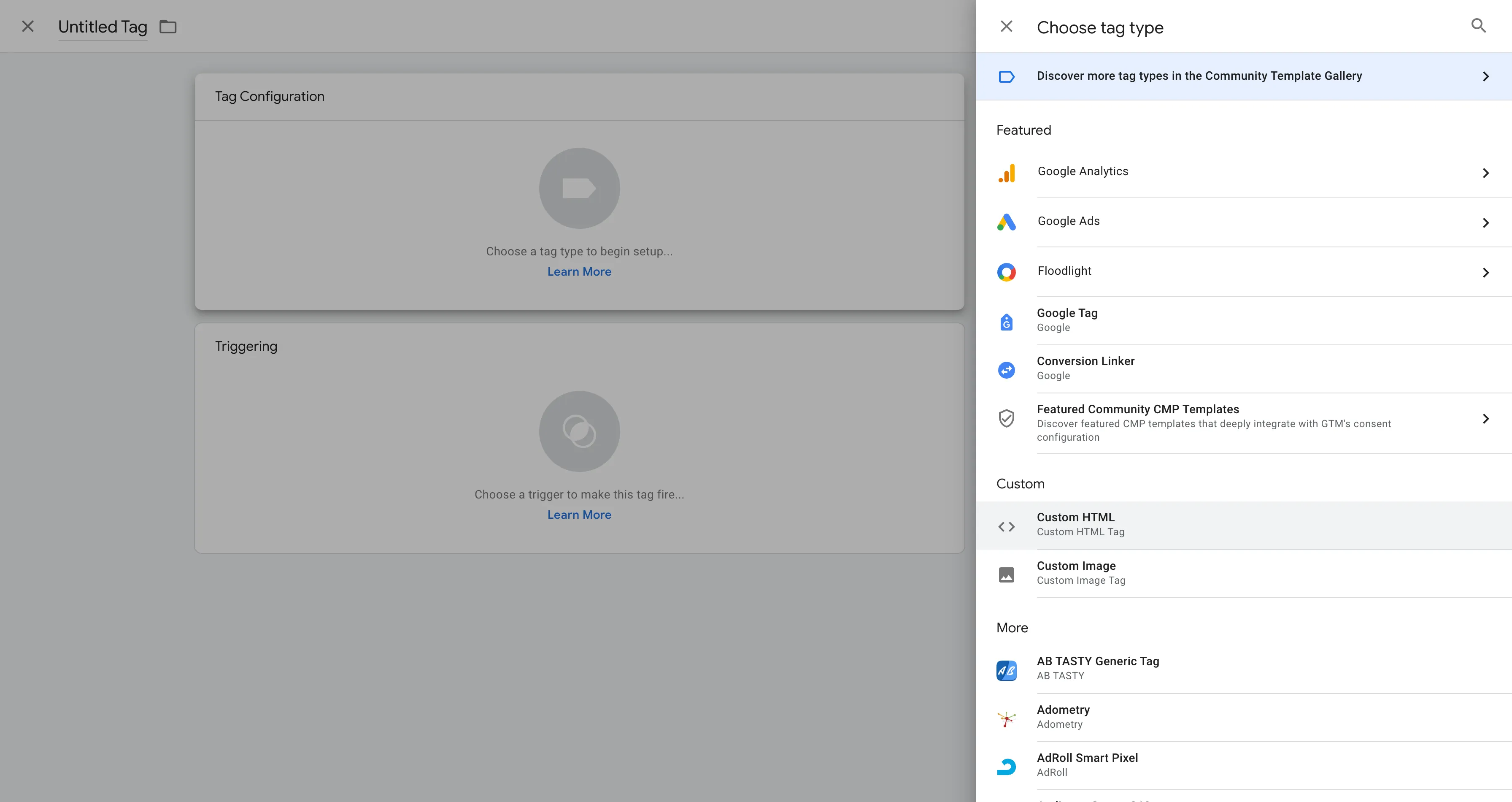Expand Featured Community CMP Templates chevron
This screenshot has height=802, width=1512.
(x=1485, y=419)
